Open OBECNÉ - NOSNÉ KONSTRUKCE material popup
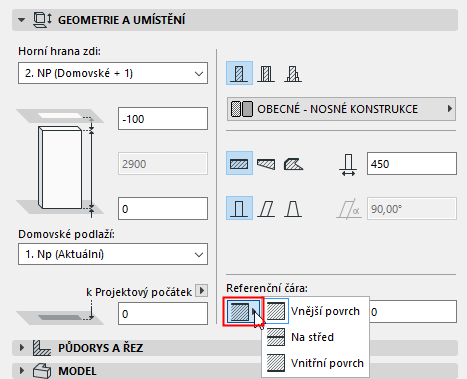The width and height of the screenshot is (467, 379). tap(341, 109)
